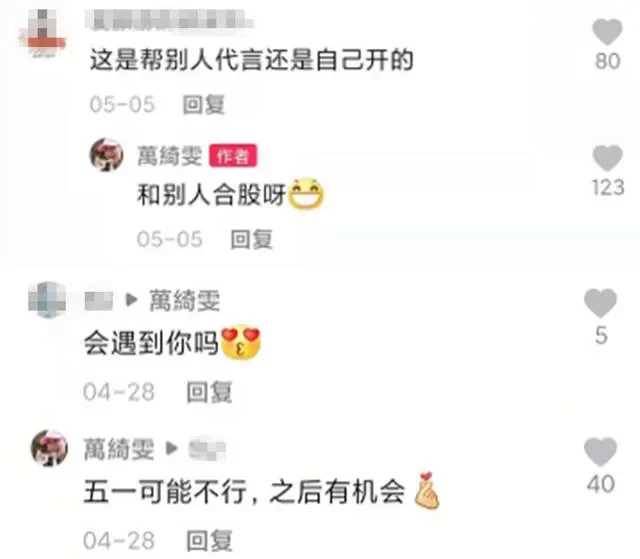Image resolution: width=640 pixels, height=559 pixels.
Task: Like the reply with 40 likes
Action: pyautogui.click(x=600, y=451)
